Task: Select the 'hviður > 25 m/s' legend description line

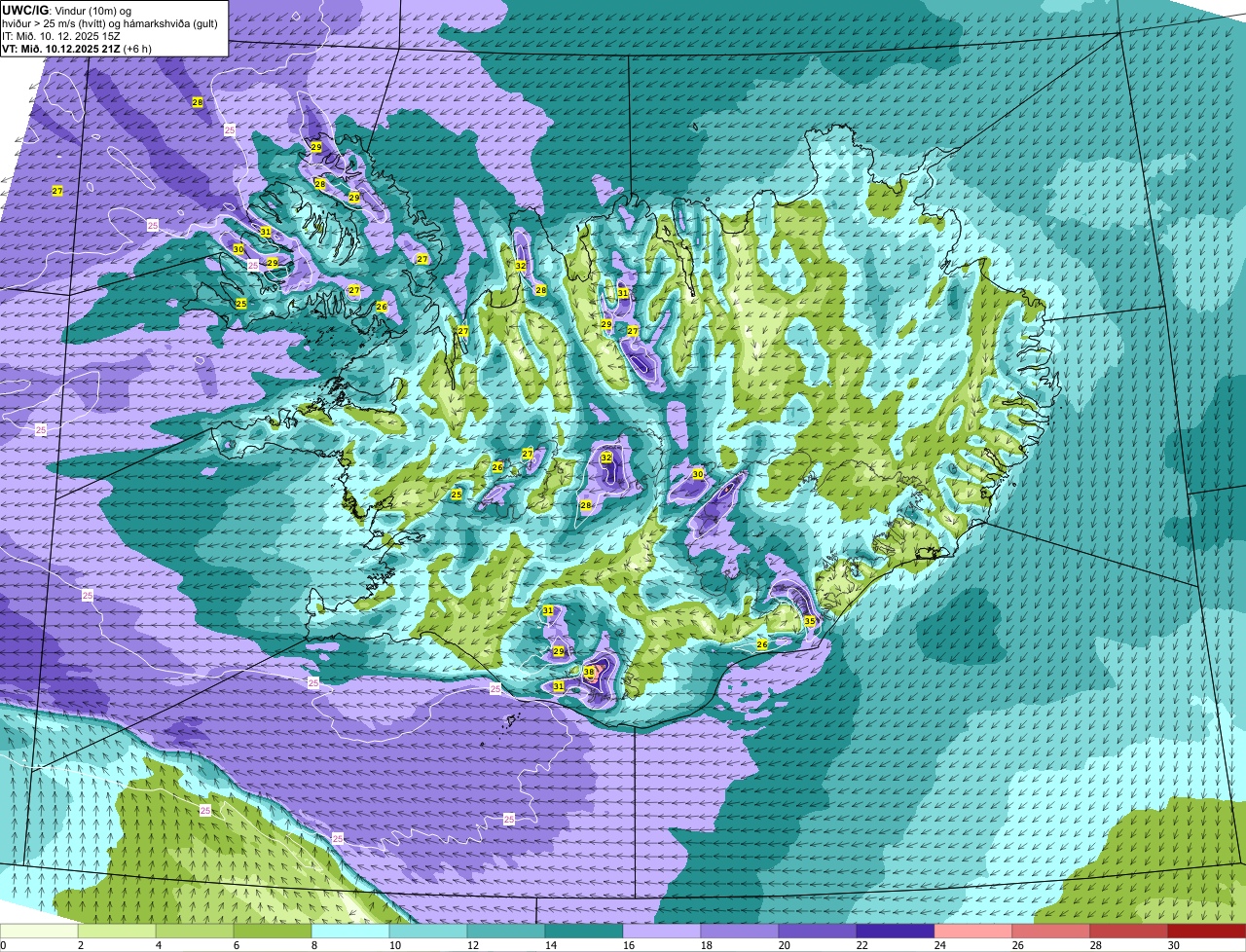Action: (109, 23)
